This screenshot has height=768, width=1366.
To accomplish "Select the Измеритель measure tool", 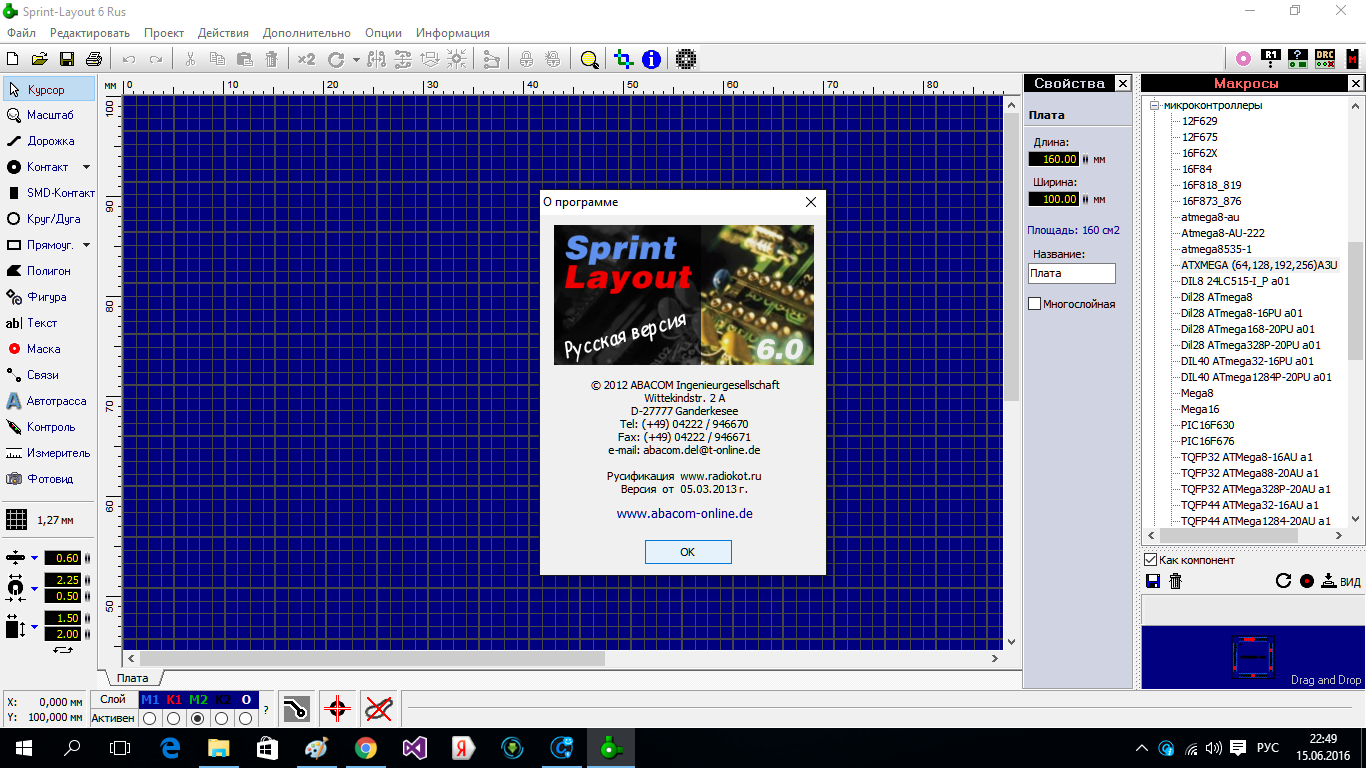I will click(48, 453).
